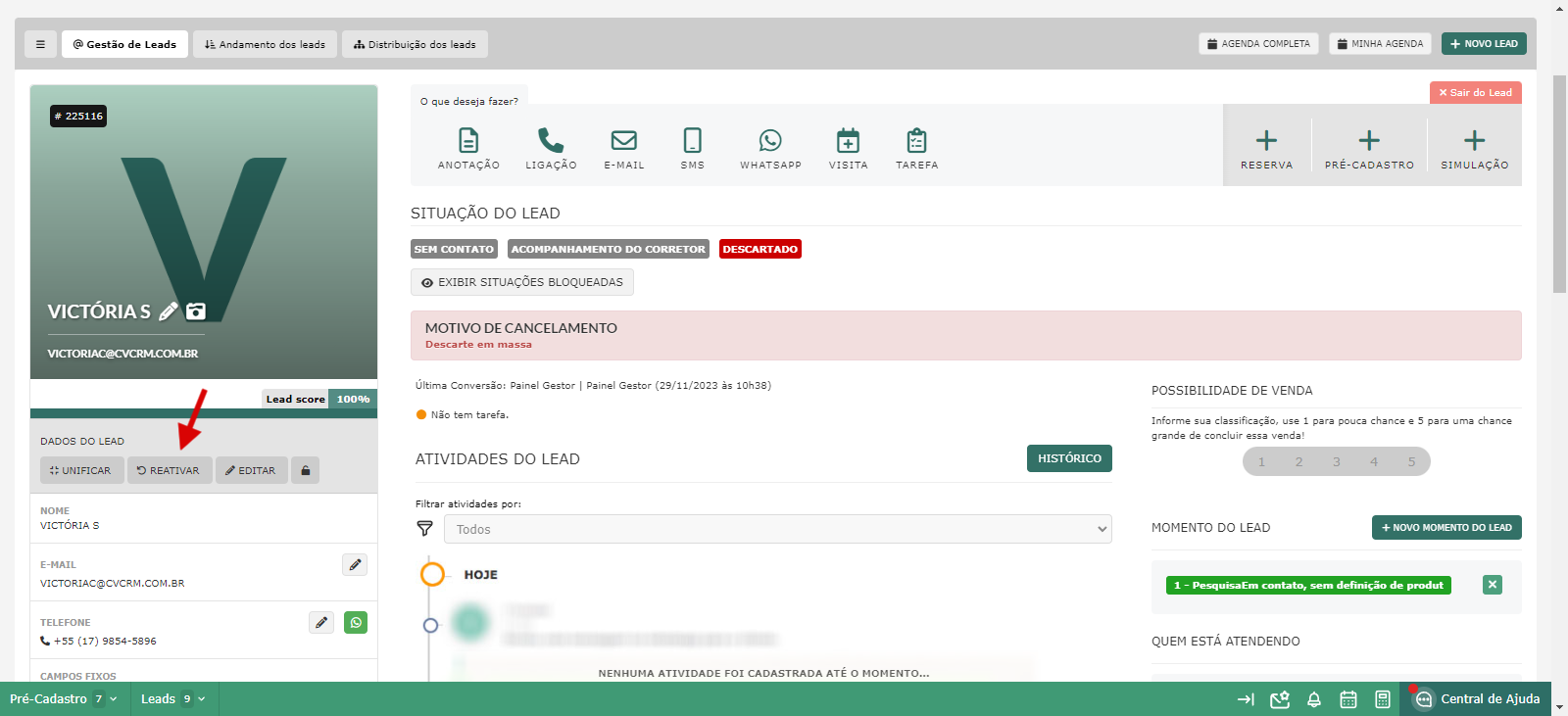Start a Ligação phone call
The image size is (1568, 716).
click(x=551, y=148)
